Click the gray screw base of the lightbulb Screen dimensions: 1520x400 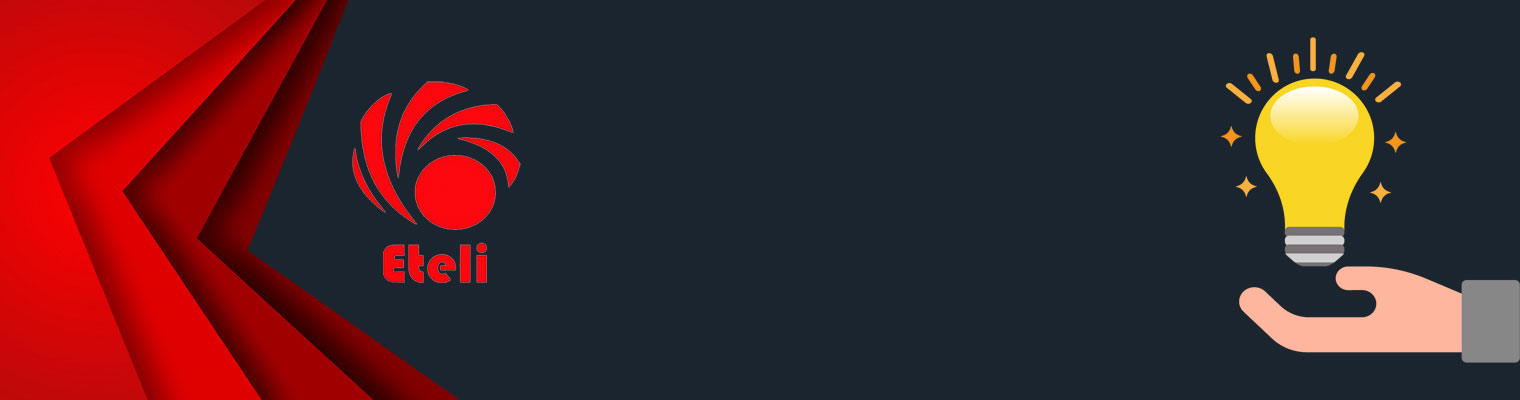coord(1314,246)
